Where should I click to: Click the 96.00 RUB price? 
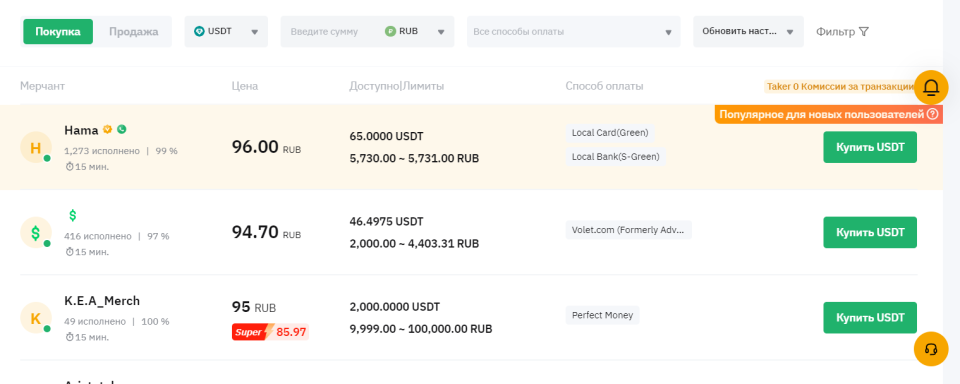tap(266, 147)
